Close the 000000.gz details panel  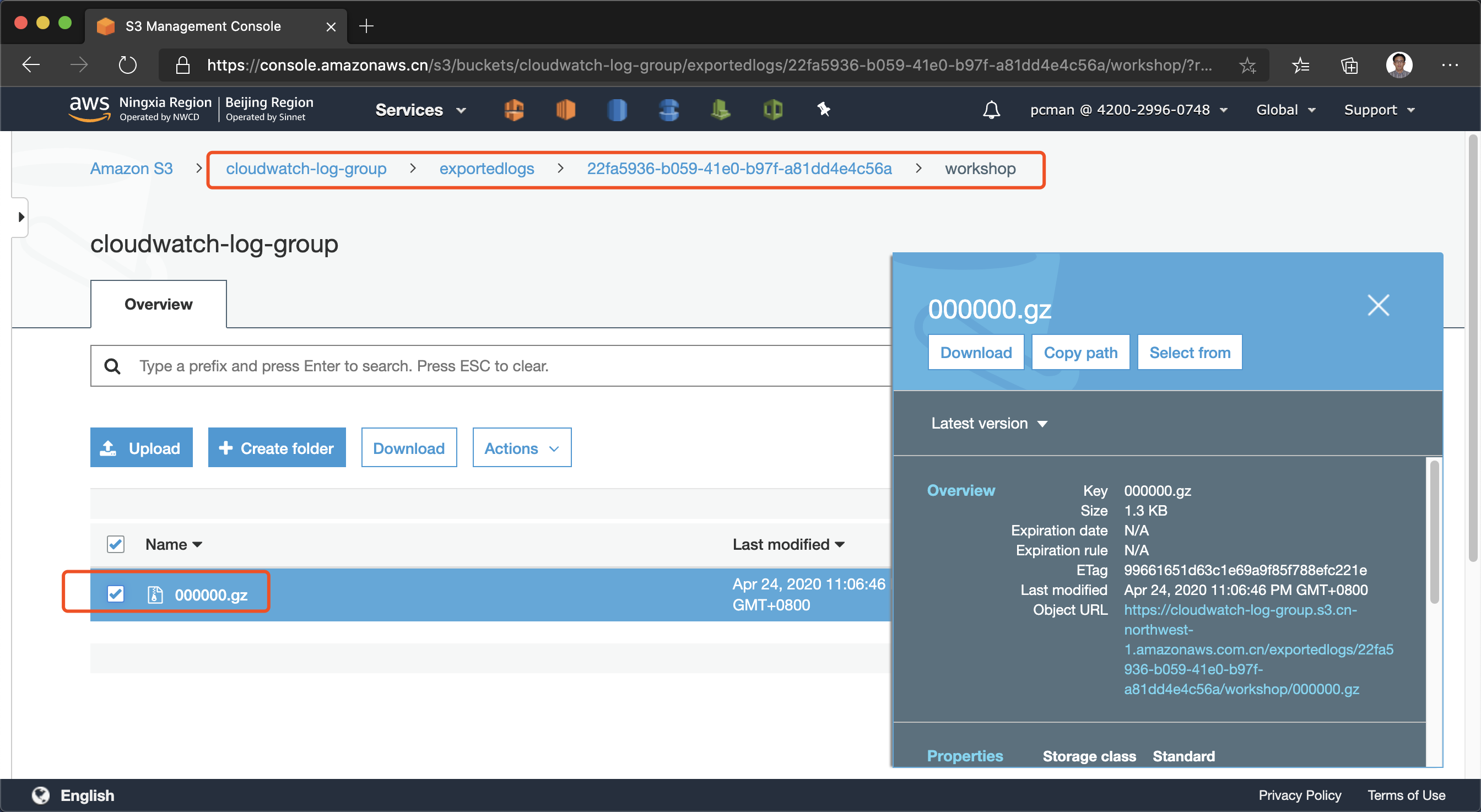pos(1378,306)
